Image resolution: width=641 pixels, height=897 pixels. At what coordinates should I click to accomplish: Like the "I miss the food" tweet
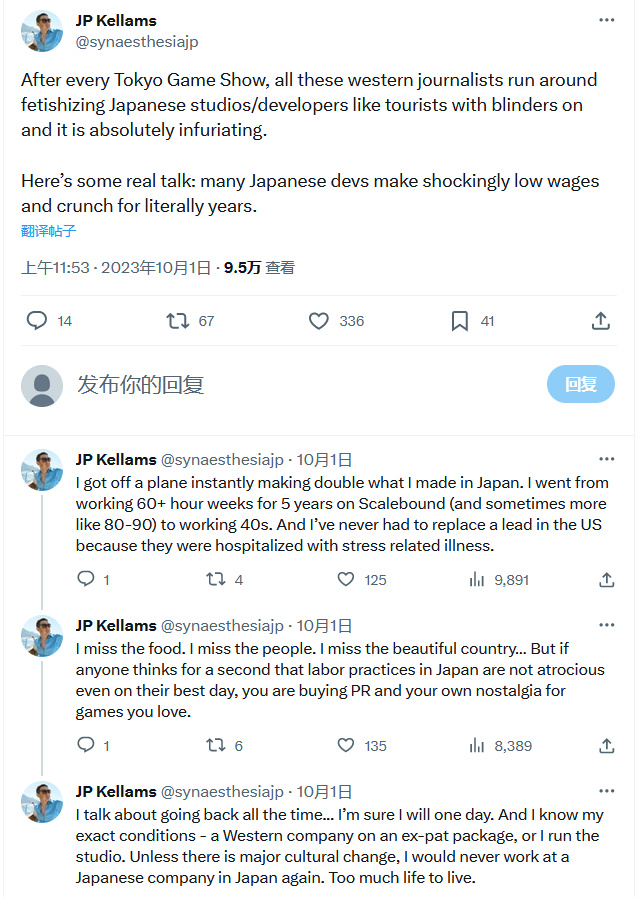346,745
